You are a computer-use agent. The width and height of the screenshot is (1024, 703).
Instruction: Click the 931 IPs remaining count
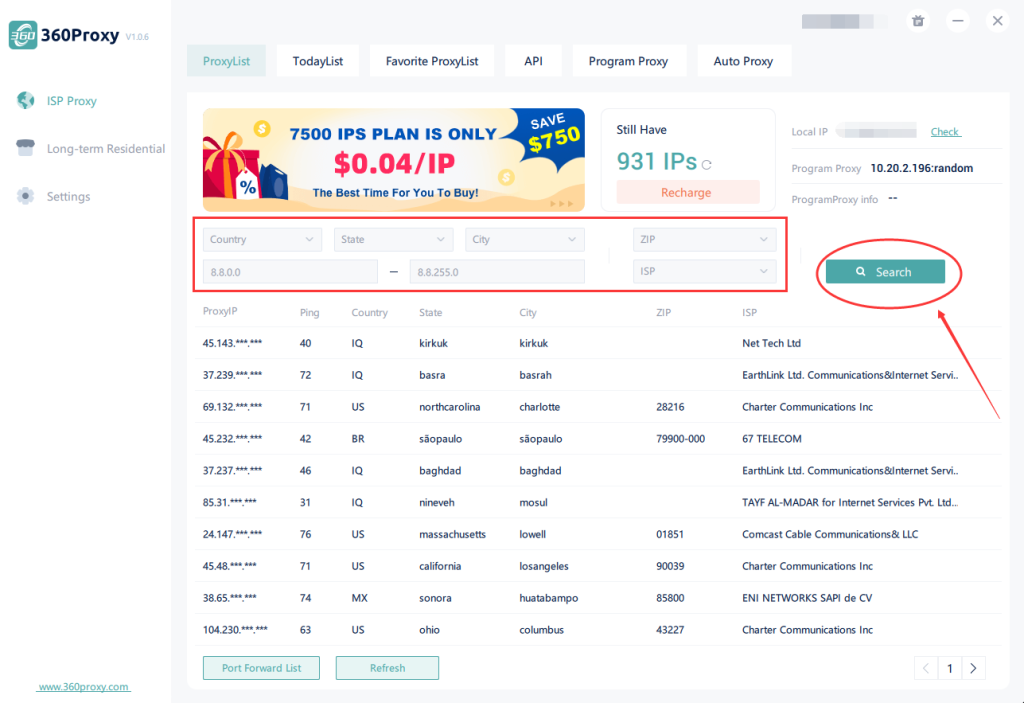tap(657, 161)
